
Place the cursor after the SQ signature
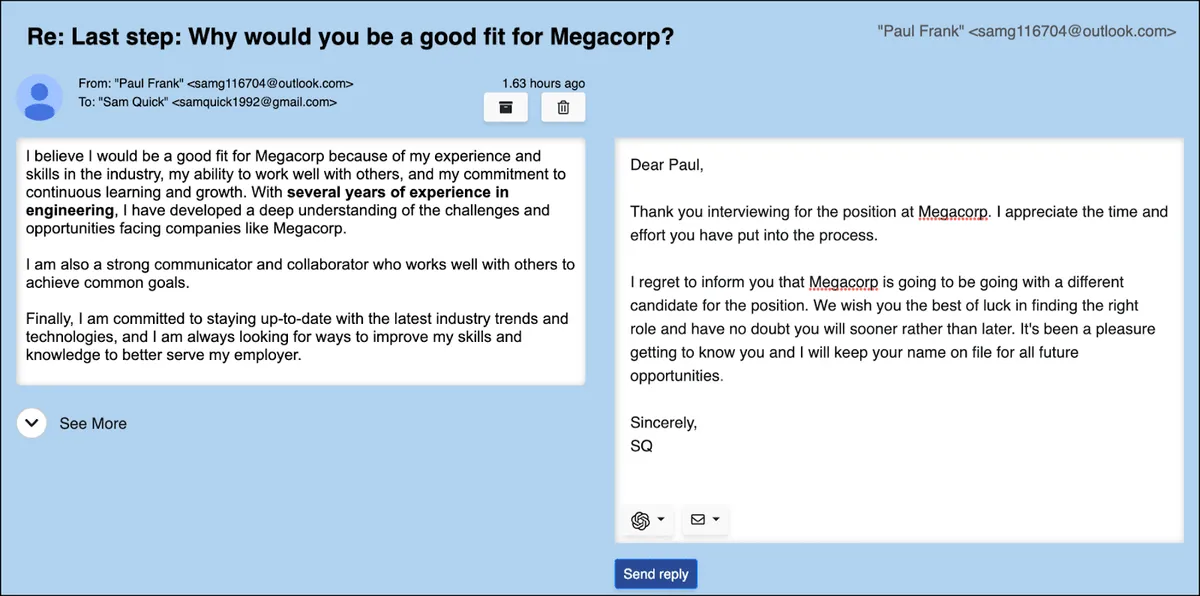pos(654,446)
